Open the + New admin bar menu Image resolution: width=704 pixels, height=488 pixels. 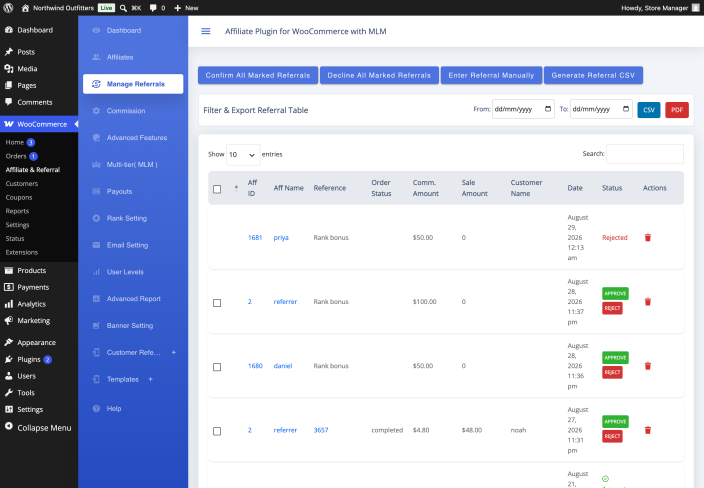[x=186, y=8]
